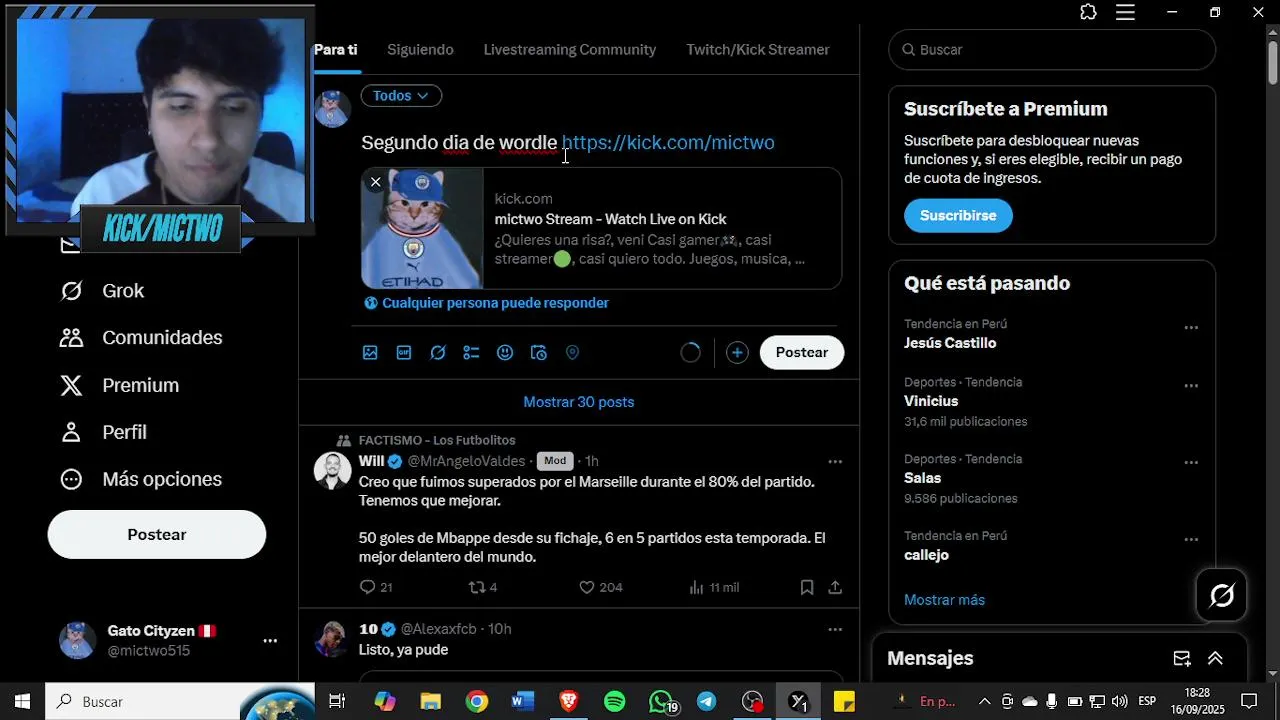Share Will's post
1280x720 pixels.
[835, 587]
